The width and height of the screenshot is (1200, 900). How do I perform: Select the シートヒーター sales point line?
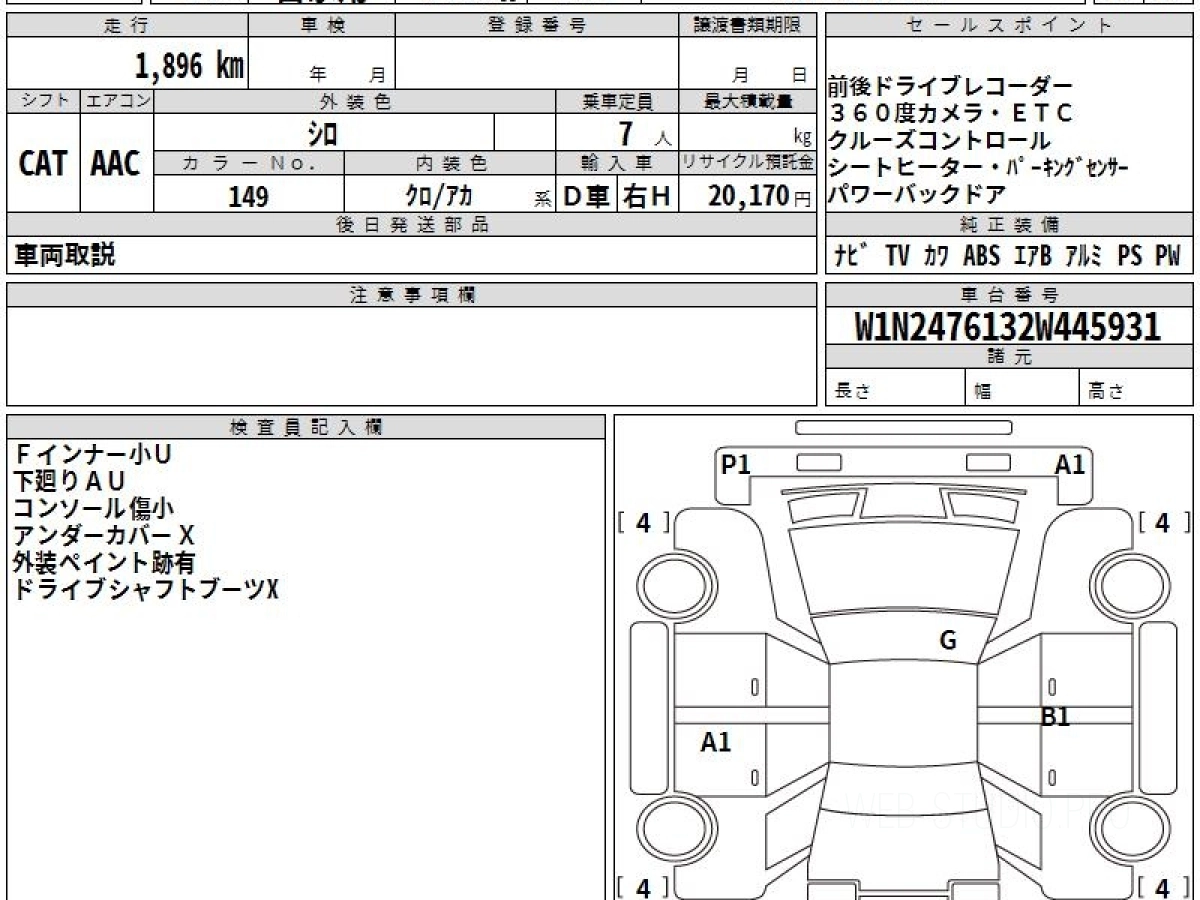(x=979, y=167)
